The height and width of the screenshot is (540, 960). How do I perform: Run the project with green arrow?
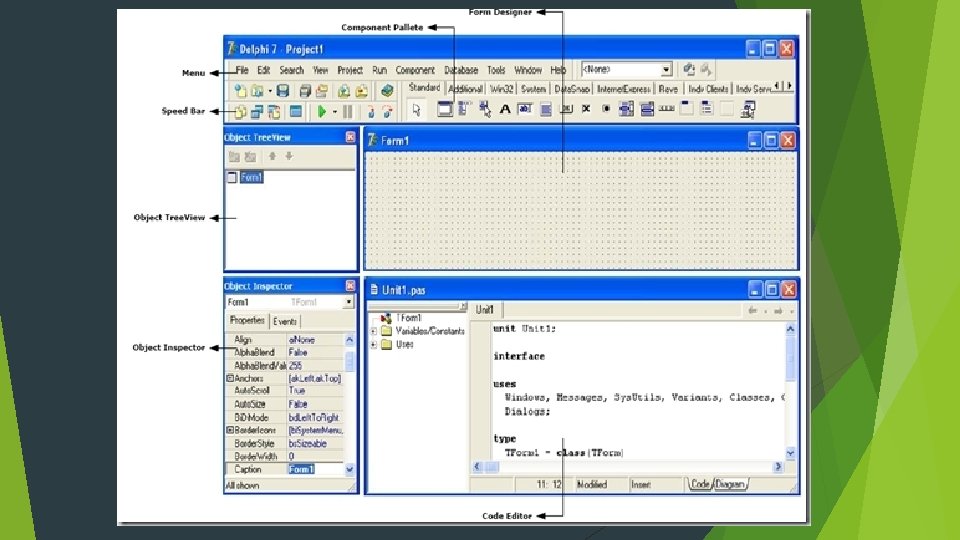pyautogui.click(x=321, y=111)
